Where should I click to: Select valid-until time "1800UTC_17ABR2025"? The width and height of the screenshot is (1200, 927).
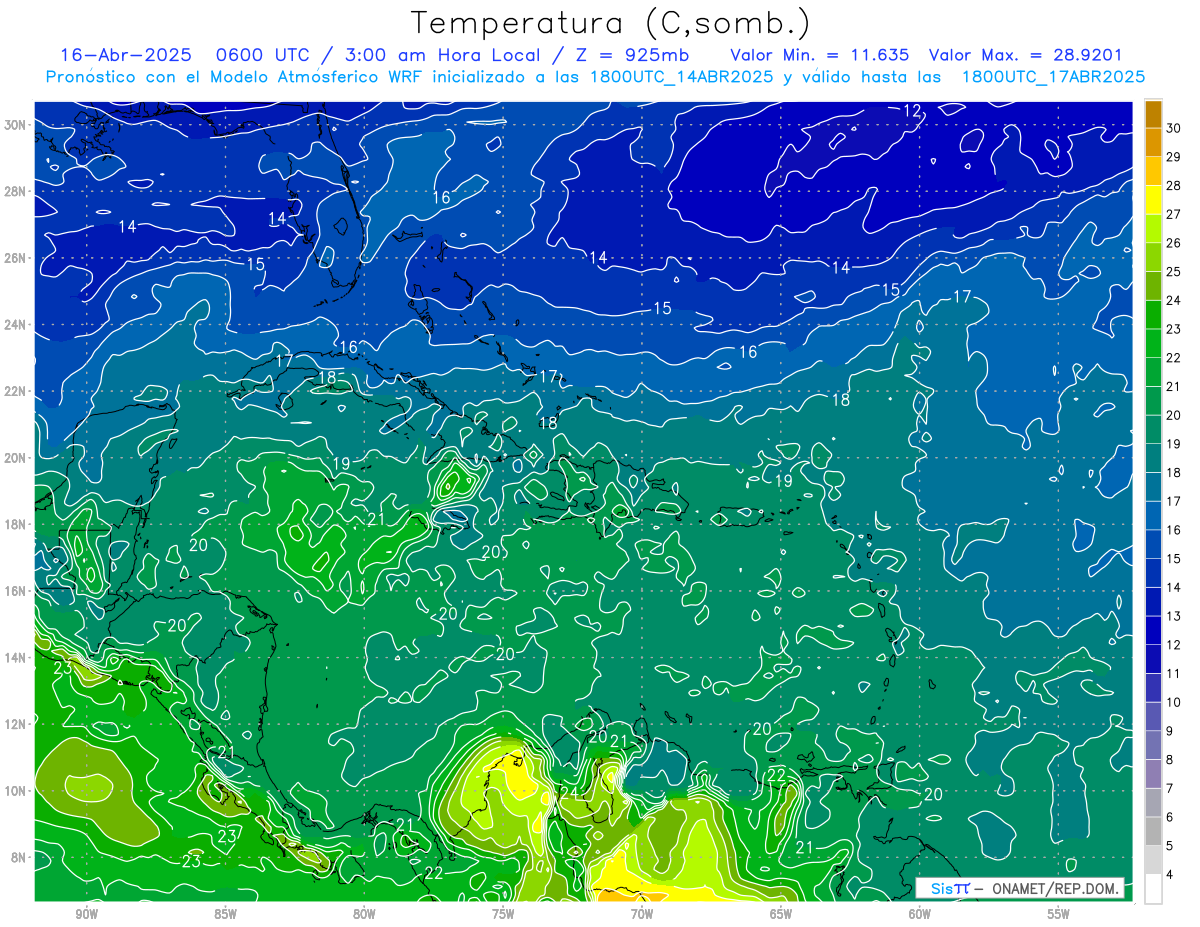pyautogui.click(x=1053, y=77)
